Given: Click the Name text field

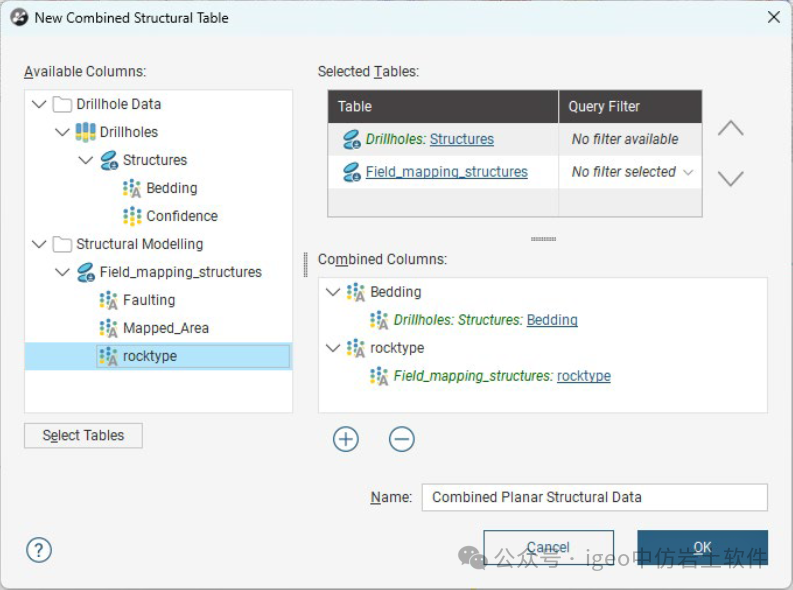Looking at the screenshot, I should pos(594,497).
